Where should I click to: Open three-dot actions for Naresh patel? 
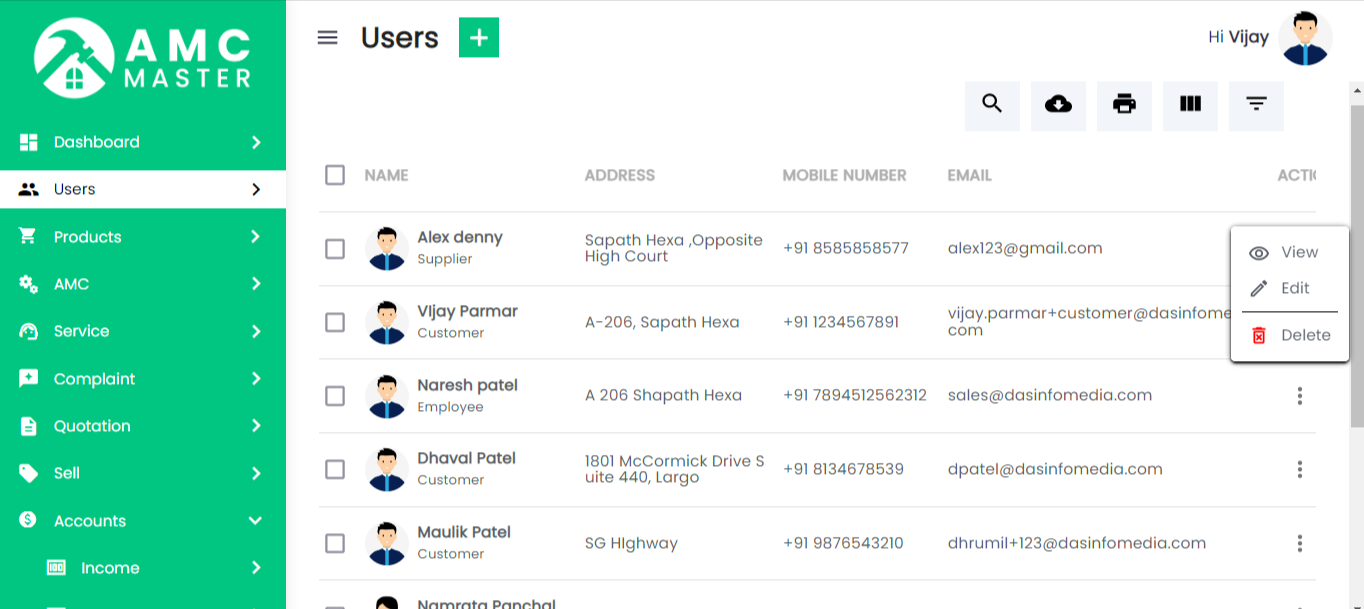[x=1299, y=396]
